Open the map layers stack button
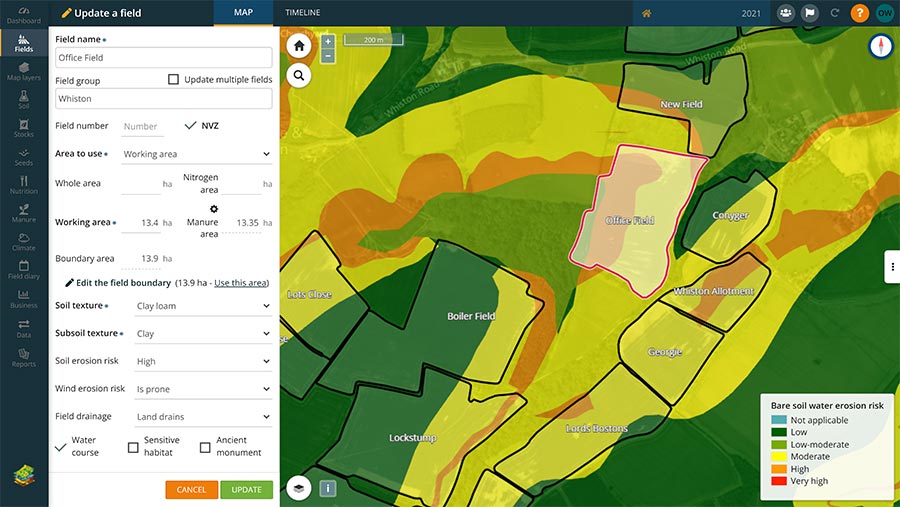Image resolution: width=900 pixels, height=507 pixels. click(298, 488)
